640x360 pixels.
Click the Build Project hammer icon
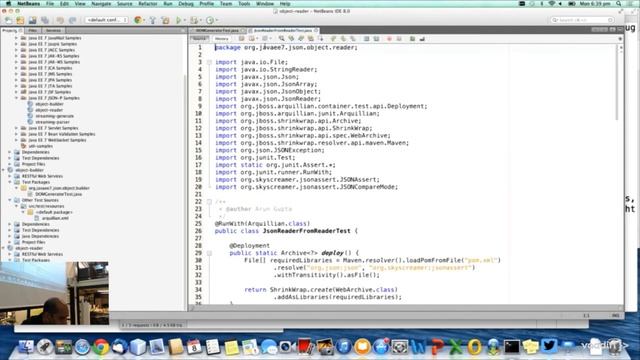tap(152, 20)
